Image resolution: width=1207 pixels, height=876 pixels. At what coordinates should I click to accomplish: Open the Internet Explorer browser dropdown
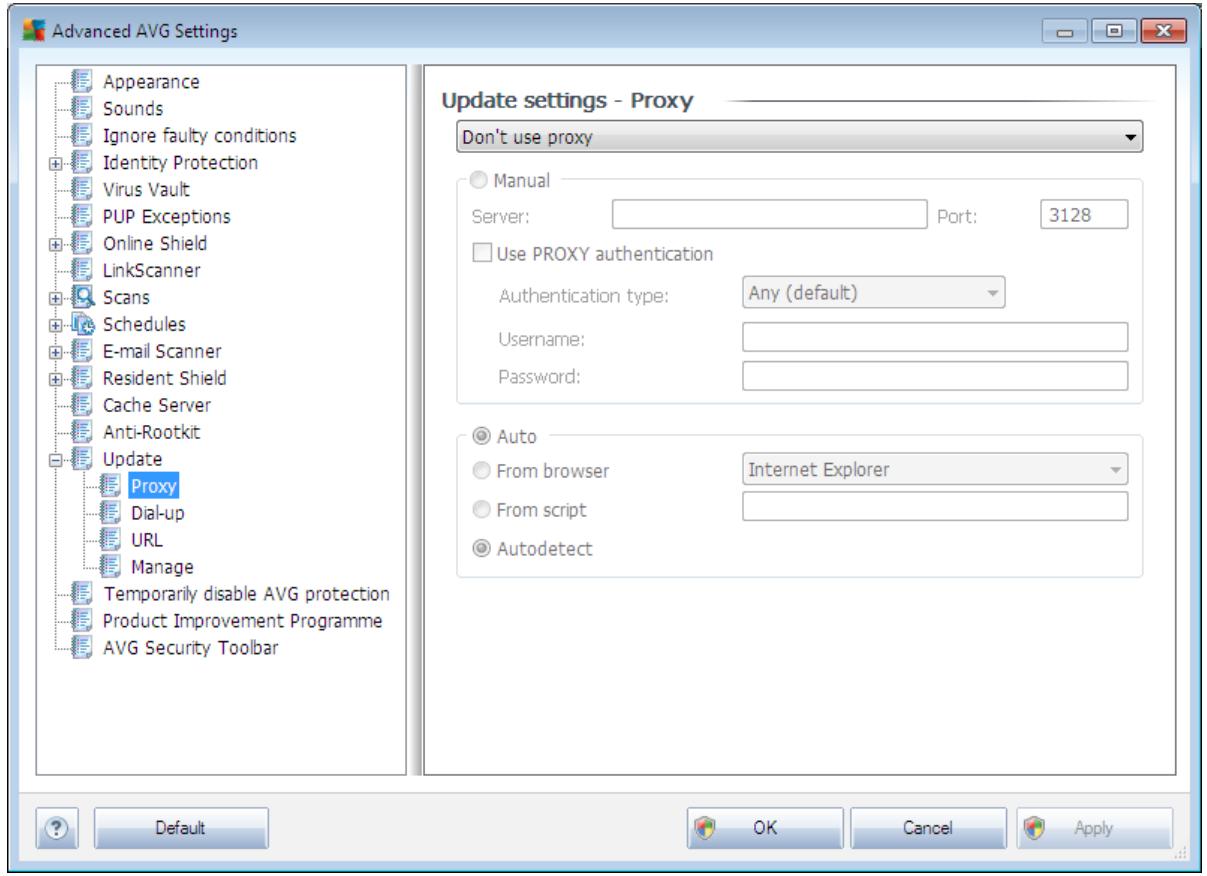click(935, 467)
